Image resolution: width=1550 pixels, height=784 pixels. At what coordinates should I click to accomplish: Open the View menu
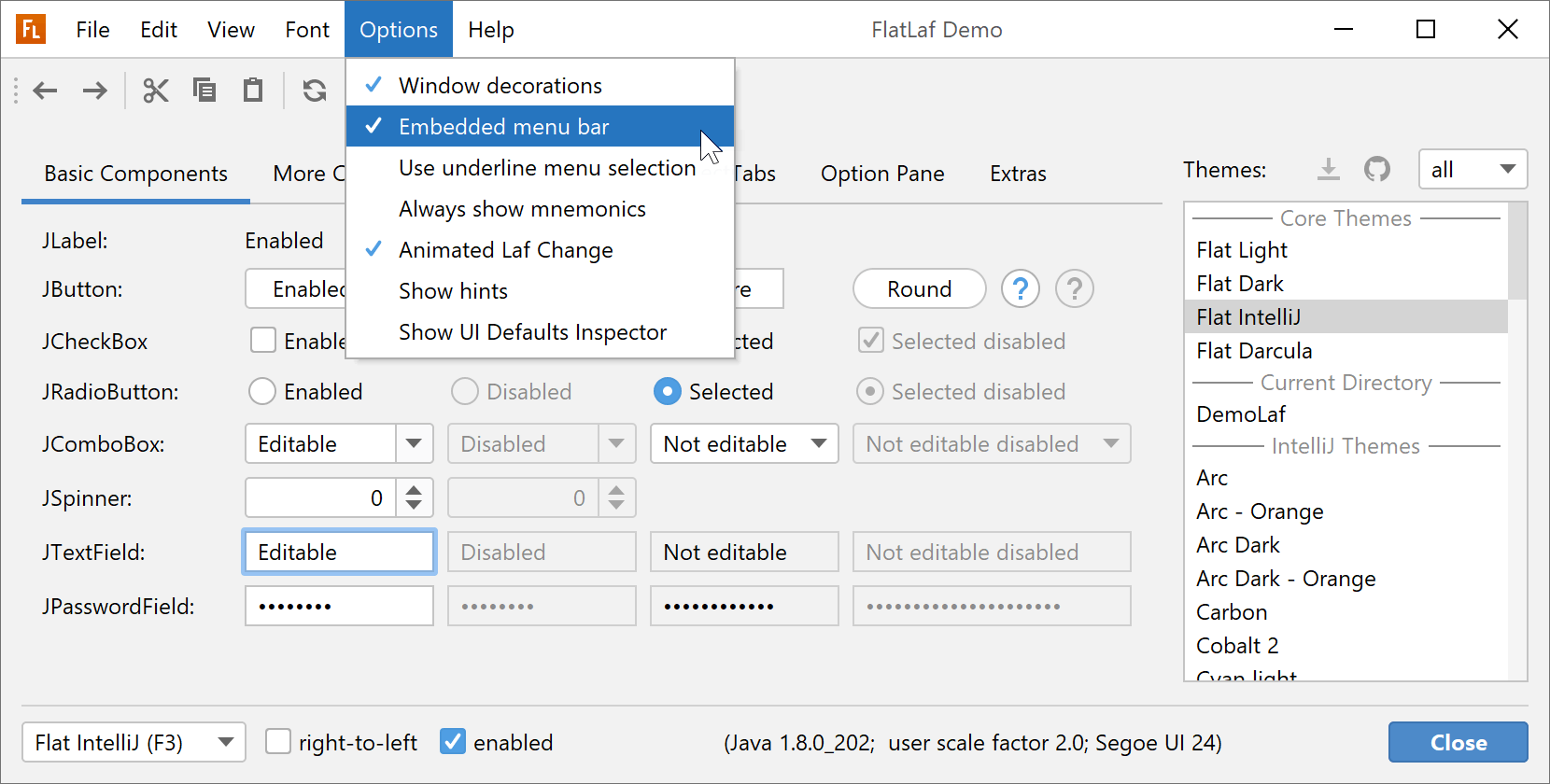coord(231,30)
